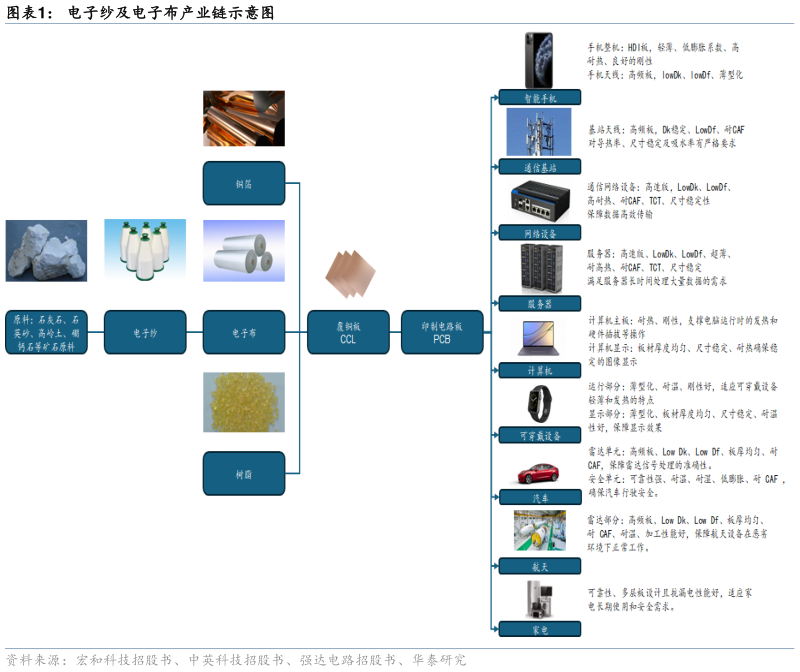
Task: Select the wearable smart band image
Action: (x=539, y=404)
